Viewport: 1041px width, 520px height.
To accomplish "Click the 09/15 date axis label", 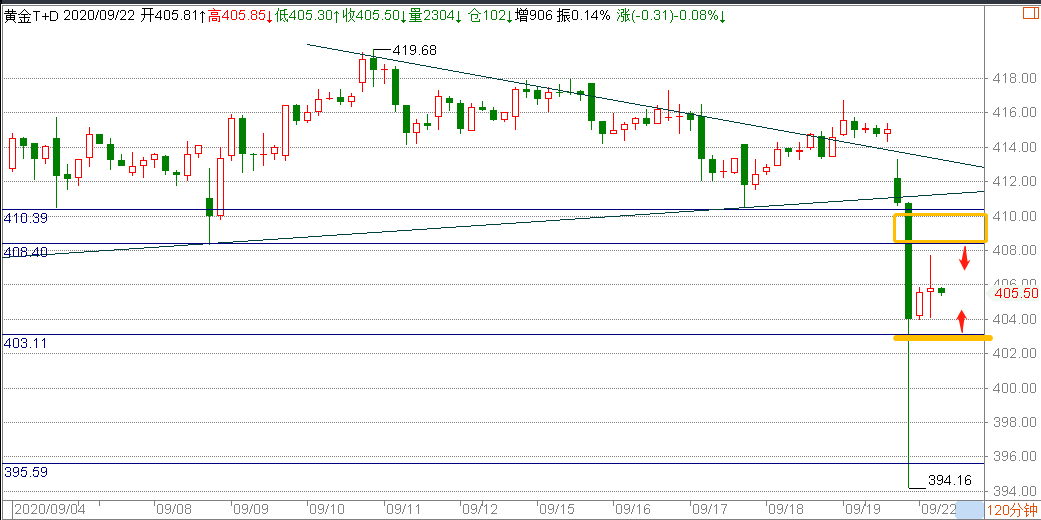I will point(556,510).
